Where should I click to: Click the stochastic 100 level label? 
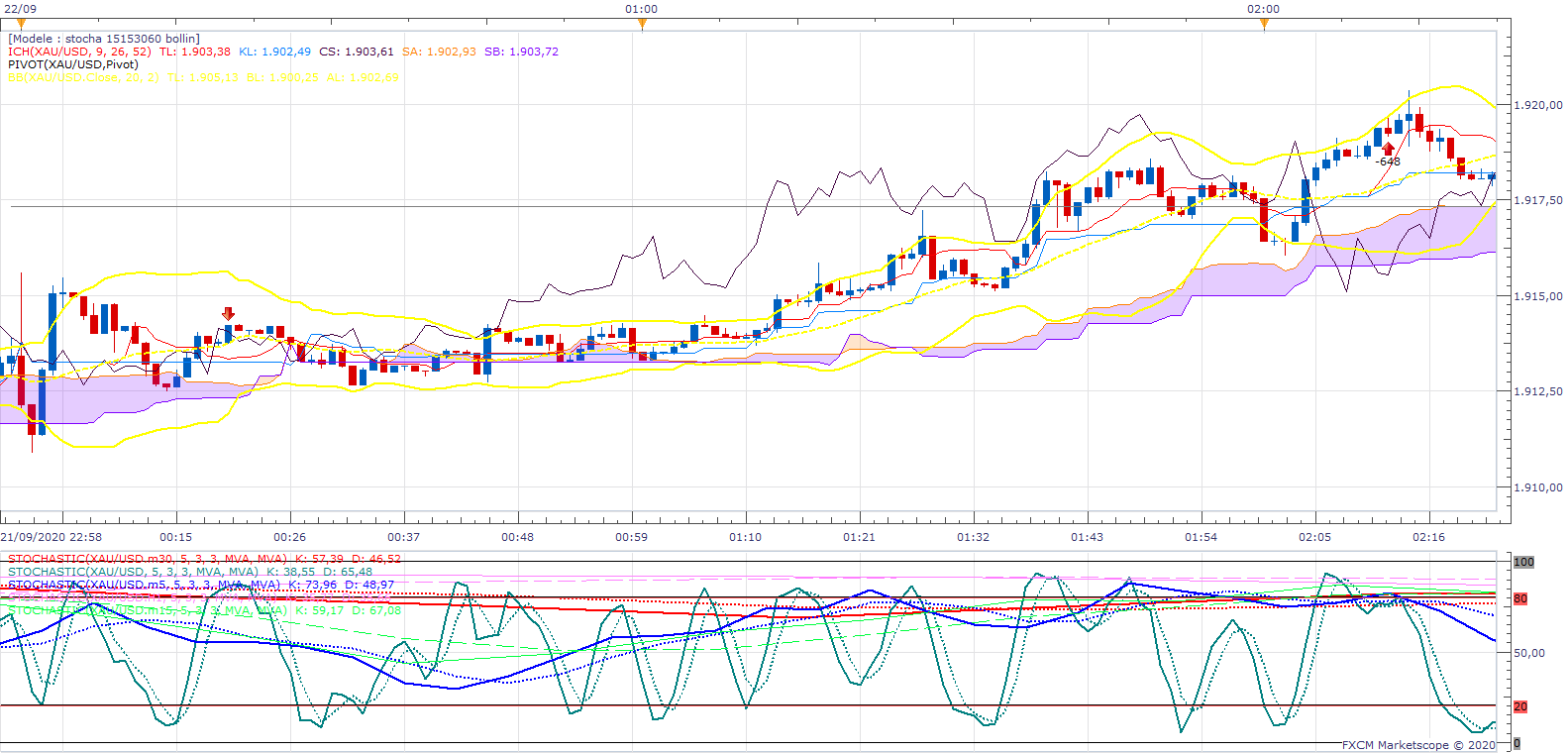coord(1523,562)
